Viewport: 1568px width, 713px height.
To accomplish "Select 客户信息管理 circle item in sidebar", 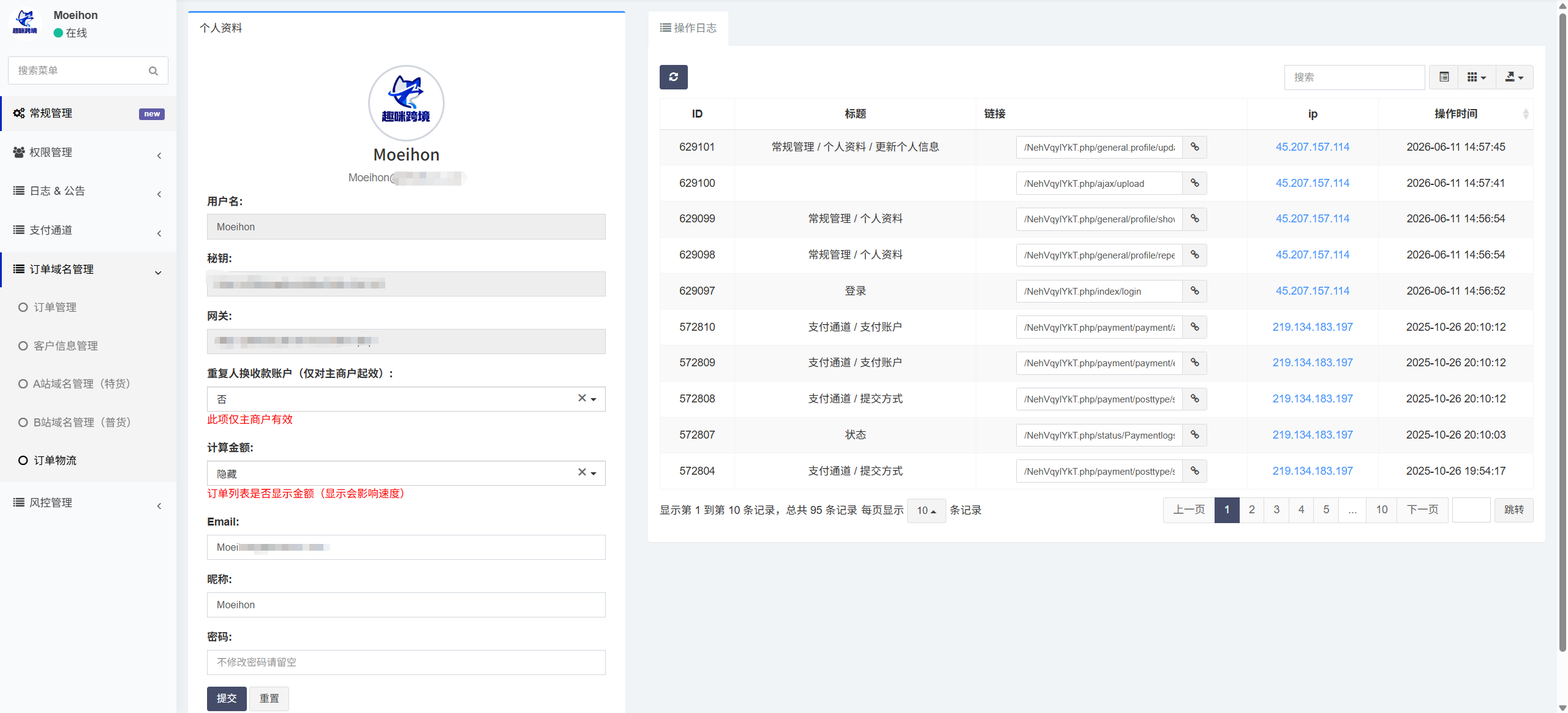I will (58, 345).
